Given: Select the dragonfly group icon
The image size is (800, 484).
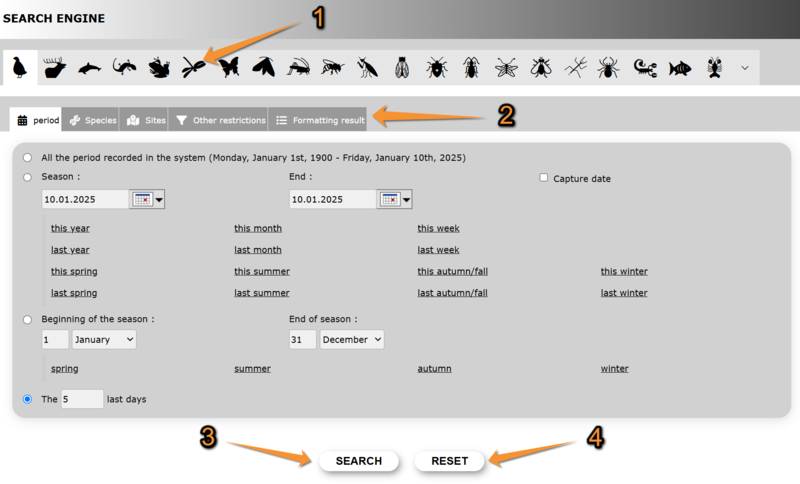Looking at the screenshot, I should 193,67.
